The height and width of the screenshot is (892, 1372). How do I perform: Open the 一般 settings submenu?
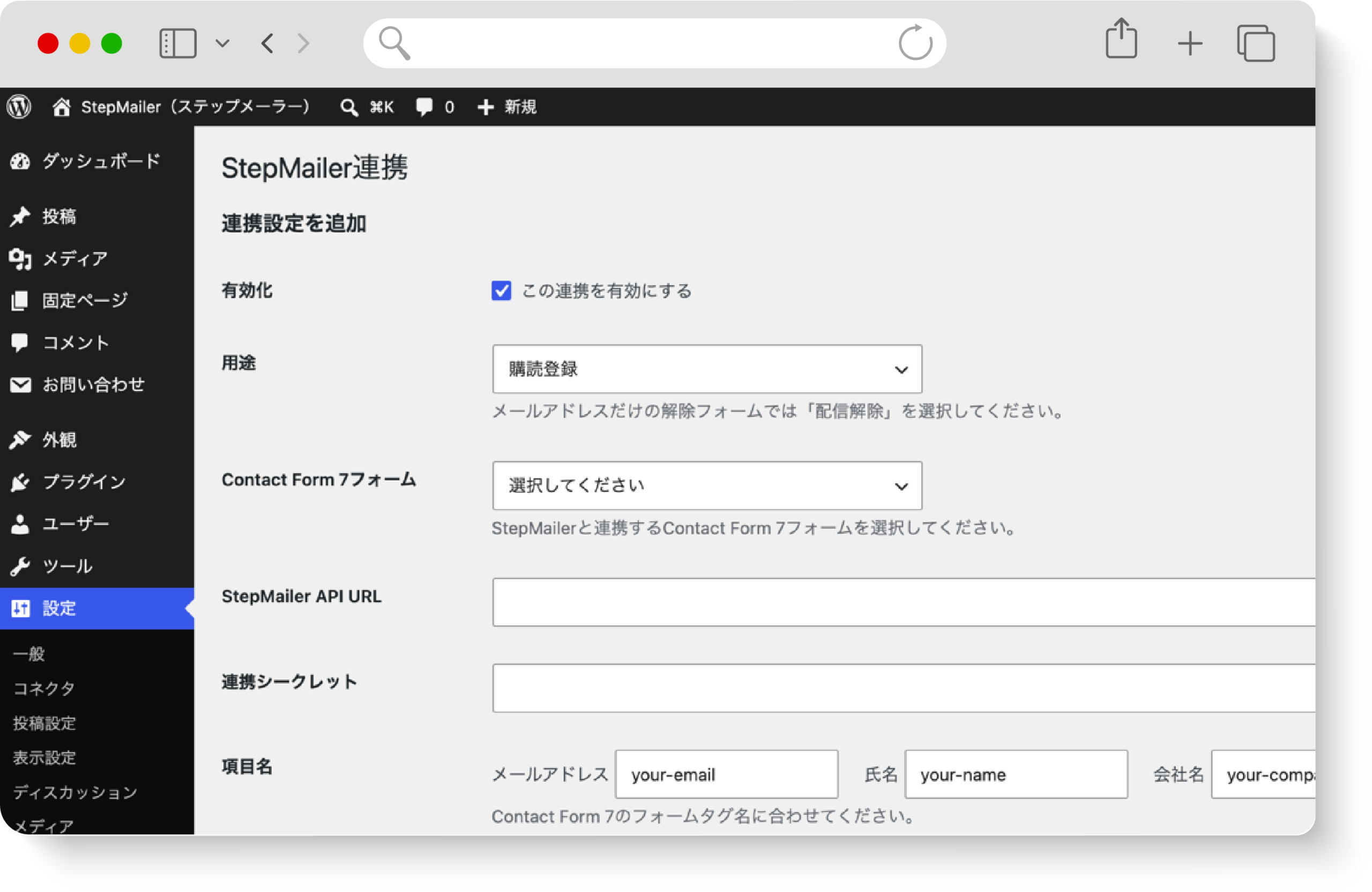[29, 654]
